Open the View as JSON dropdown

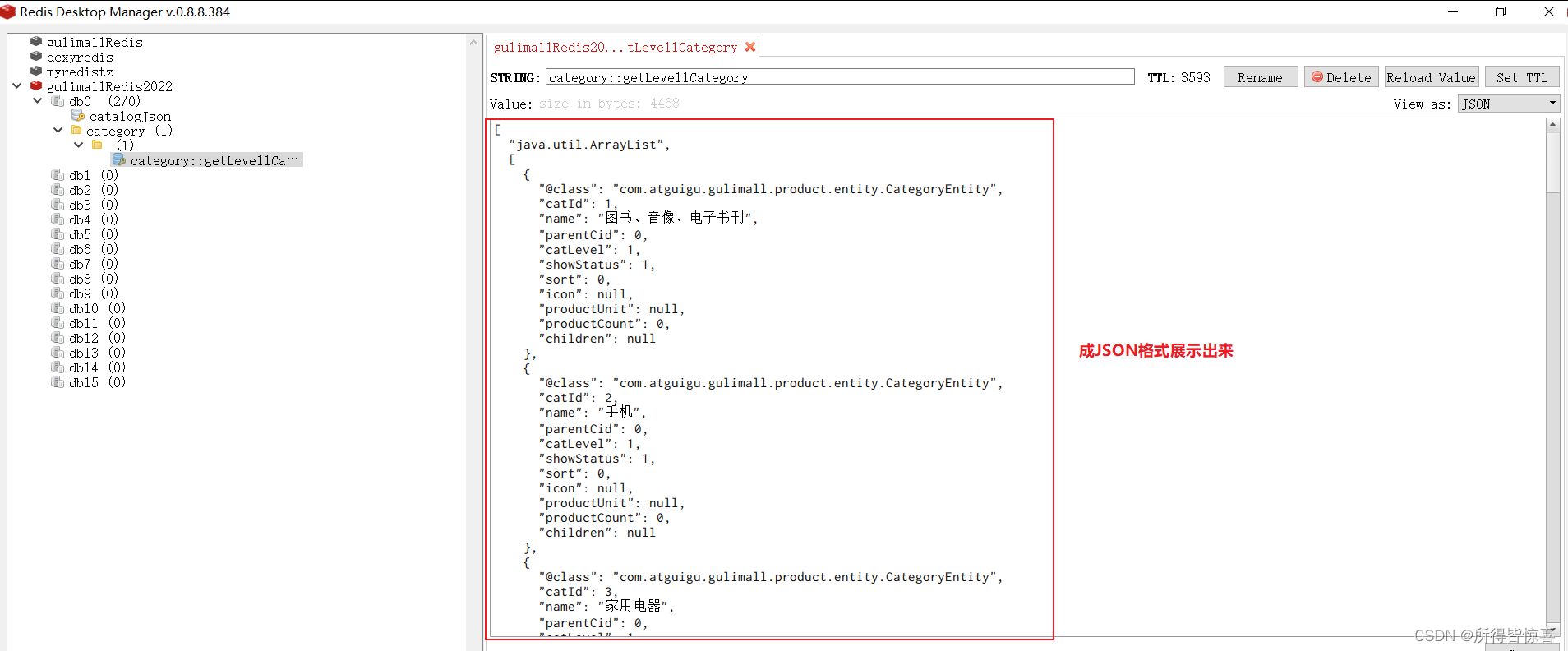[x=1509, y=104]
